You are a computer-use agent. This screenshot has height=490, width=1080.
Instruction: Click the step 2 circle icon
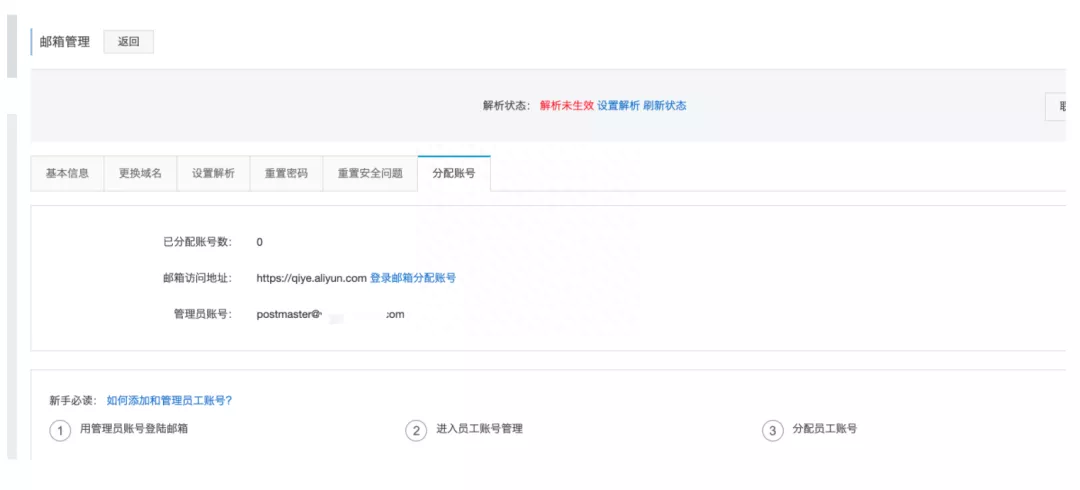[416, 430]
